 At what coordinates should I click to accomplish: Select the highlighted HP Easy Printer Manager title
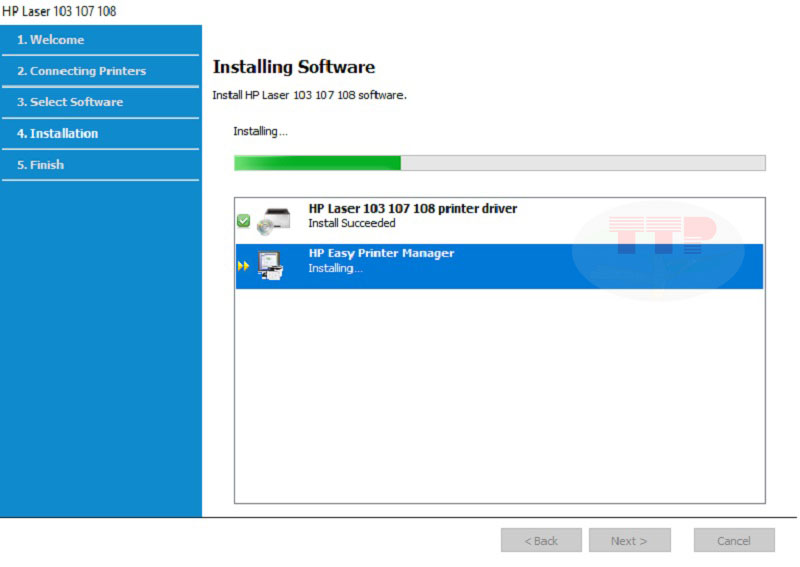coord(381,254)
